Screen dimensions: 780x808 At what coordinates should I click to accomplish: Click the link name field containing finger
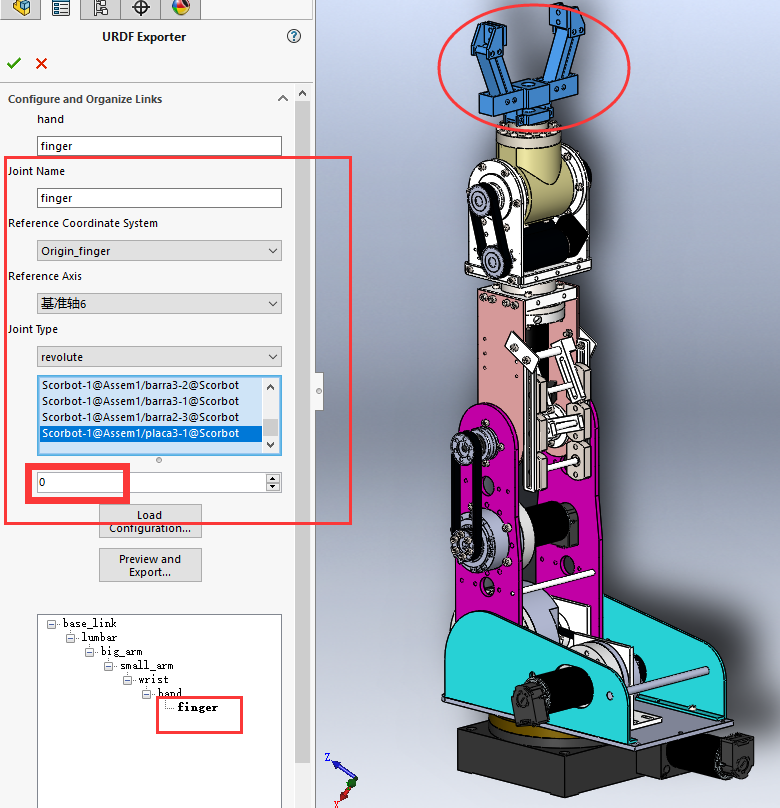point(159,146)
